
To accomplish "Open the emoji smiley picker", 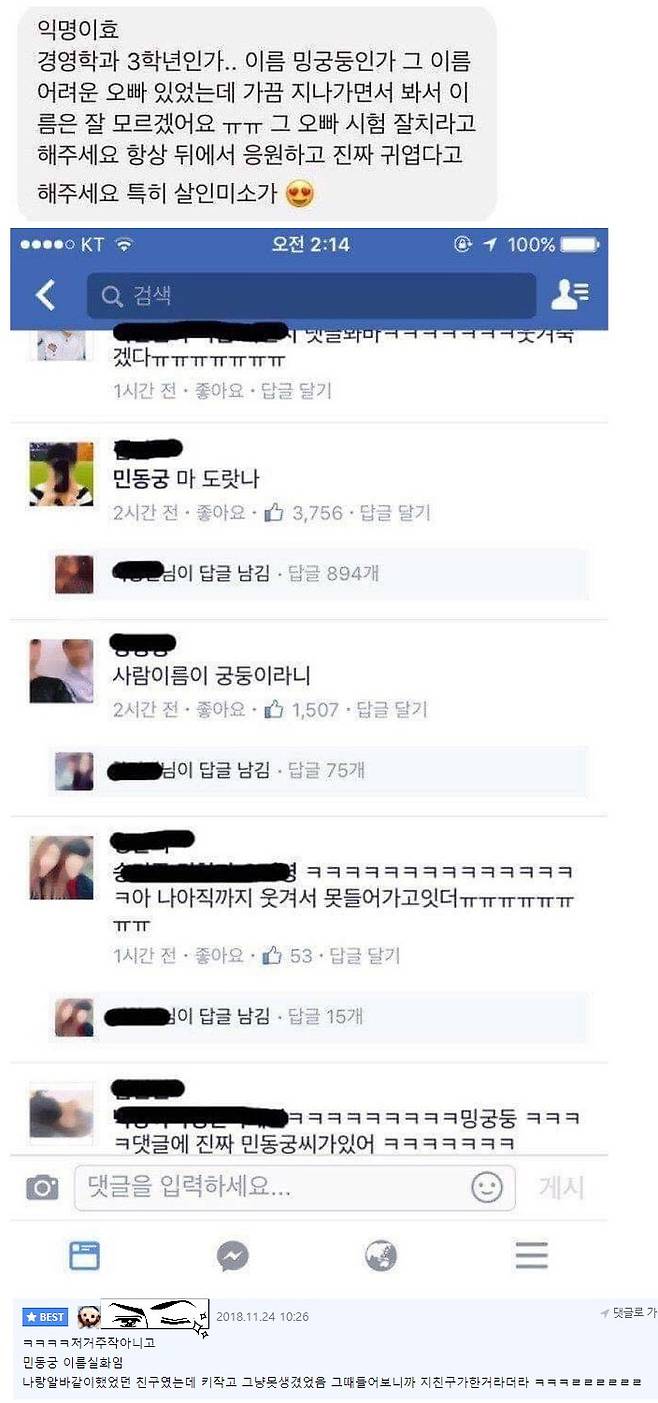I will point(486,1187).
